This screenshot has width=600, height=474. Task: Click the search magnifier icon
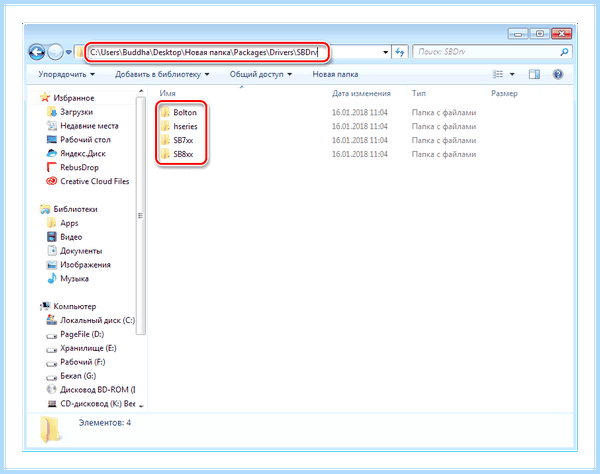point(564,52)
